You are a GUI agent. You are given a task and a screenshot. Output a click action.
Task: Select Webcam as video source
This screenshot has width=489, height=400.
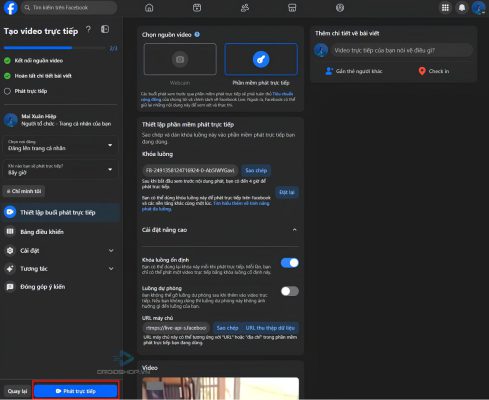[180, 59]
